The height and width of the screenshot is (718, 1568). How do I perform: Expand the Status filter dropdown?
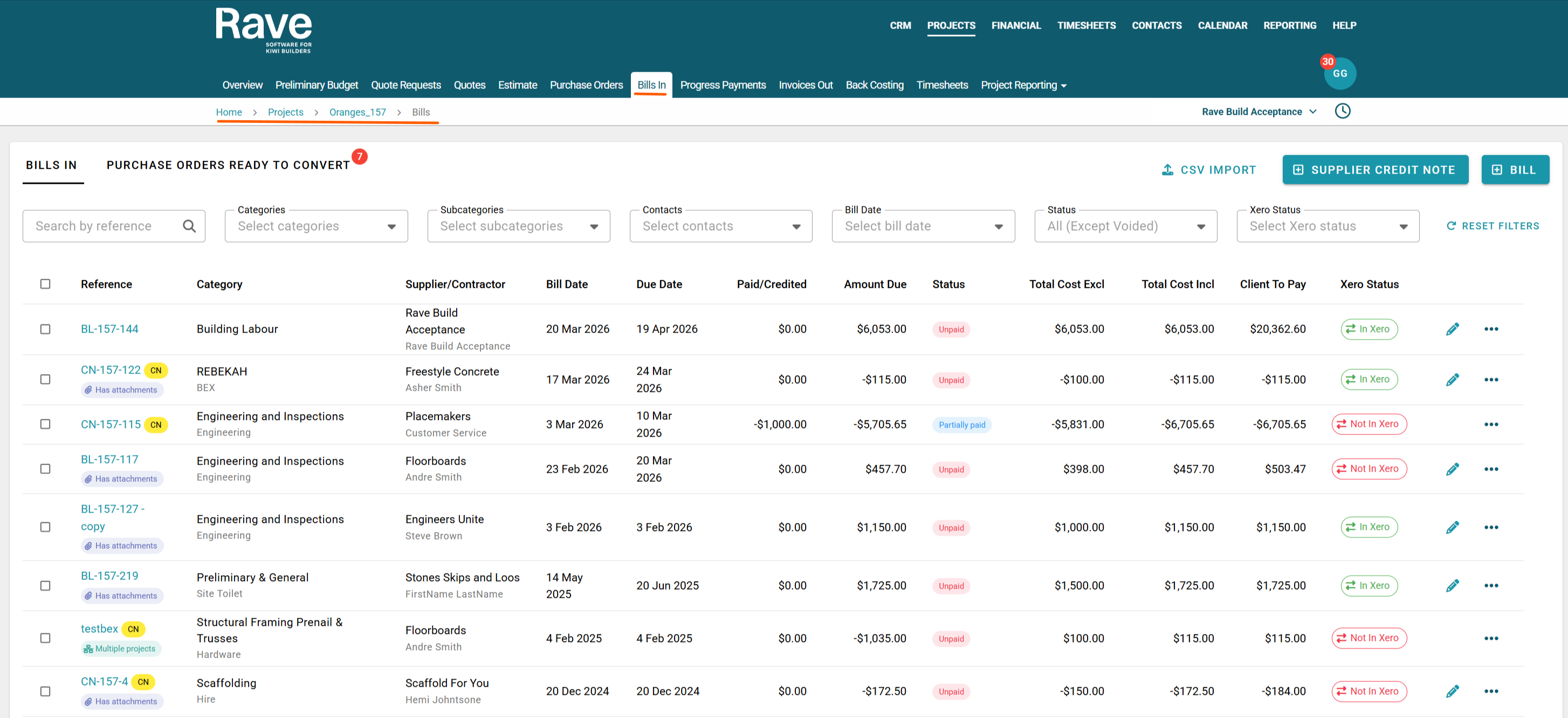point(1125,226)
